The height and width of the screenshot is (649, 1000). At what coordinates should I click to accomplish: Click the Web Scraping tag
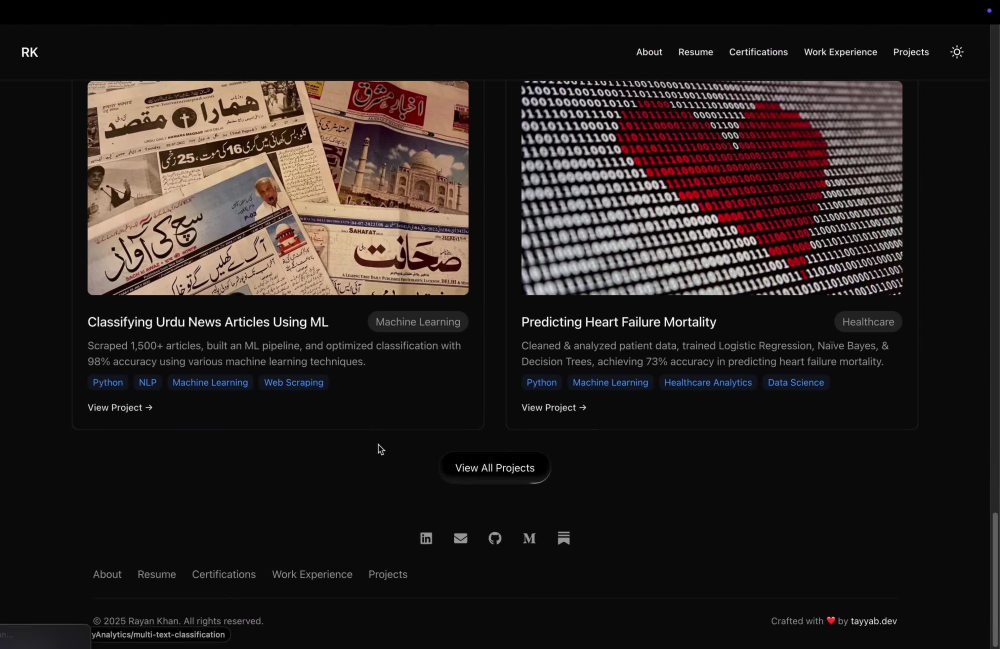click(x=293, y=383)
